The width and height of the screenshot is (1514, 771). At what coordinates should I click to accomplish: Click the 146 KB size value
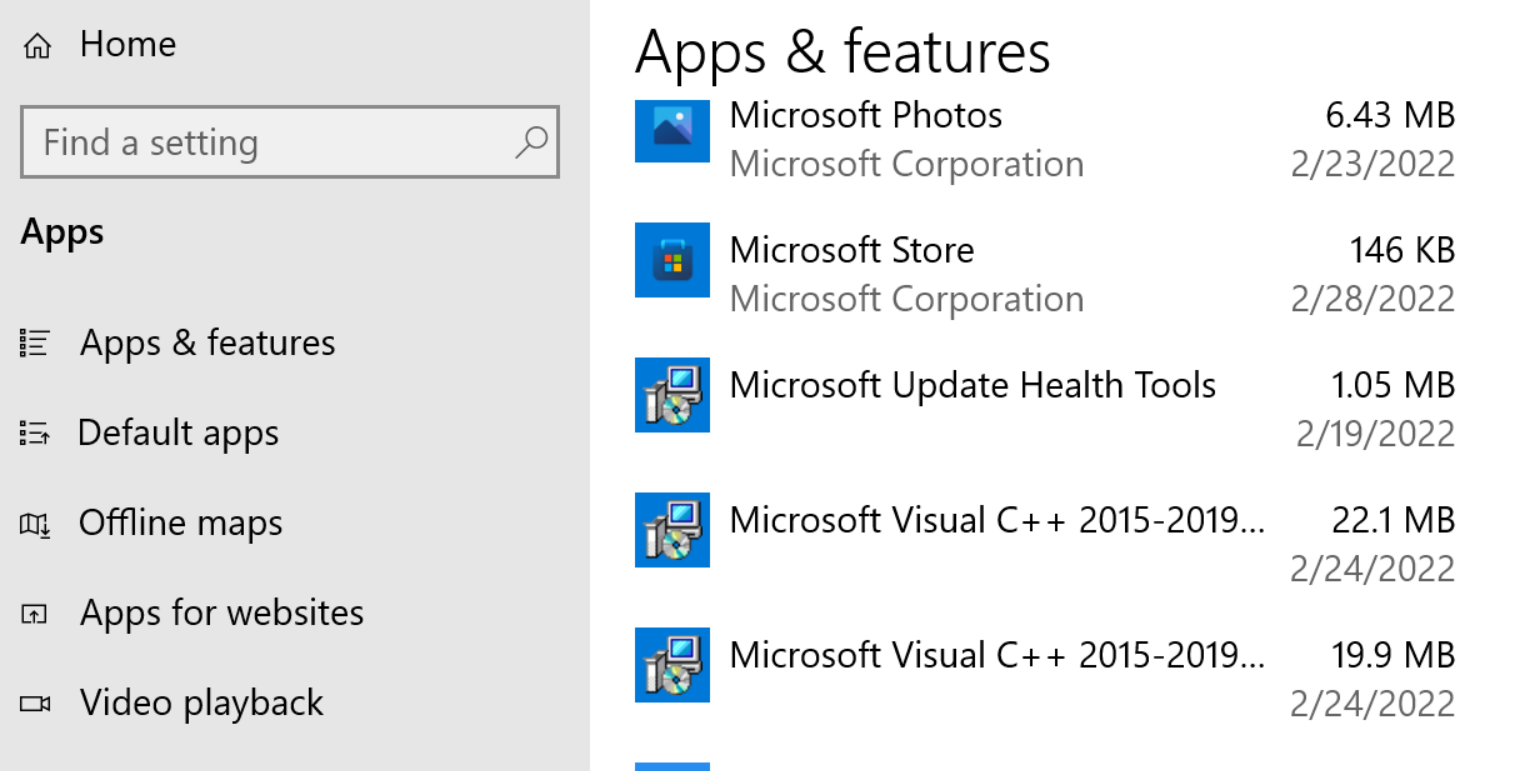(x=1402, y=250)
